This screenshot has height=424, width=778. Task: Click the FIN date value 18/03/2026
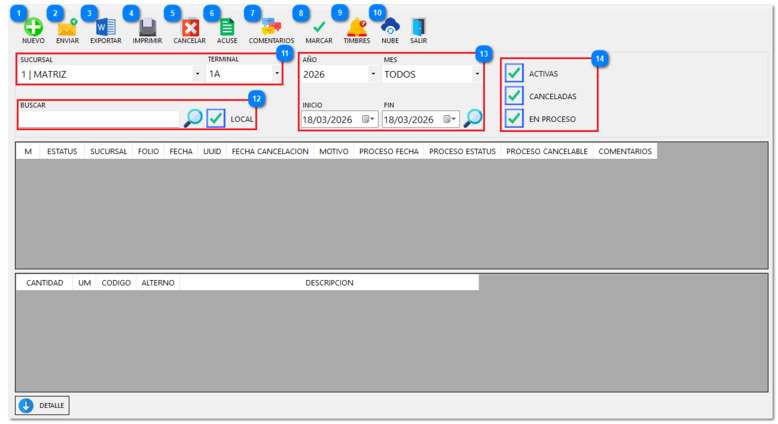click(x=409, y=120)
